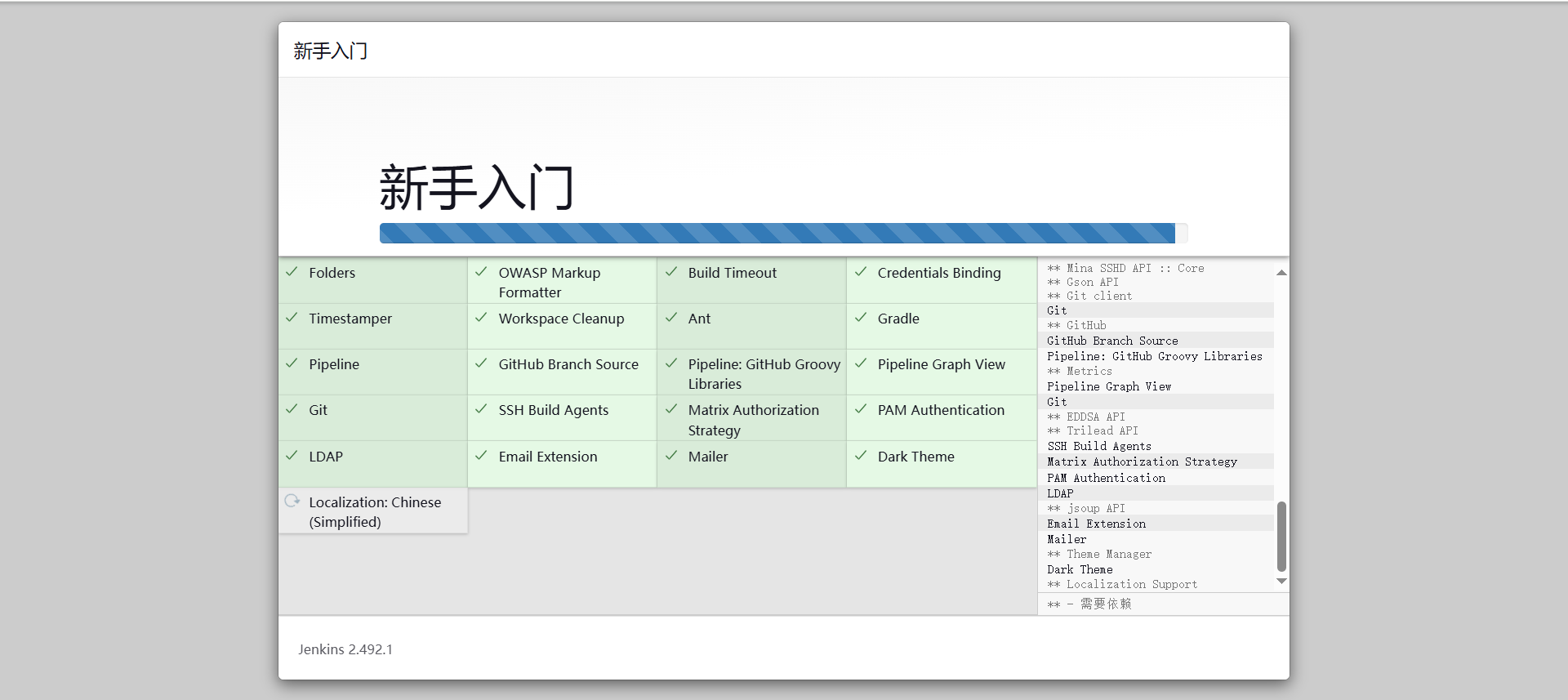Screen dimensions: 1568x700
Task: Click the checkmark beside the Git plugin cell
Action: 292,409
